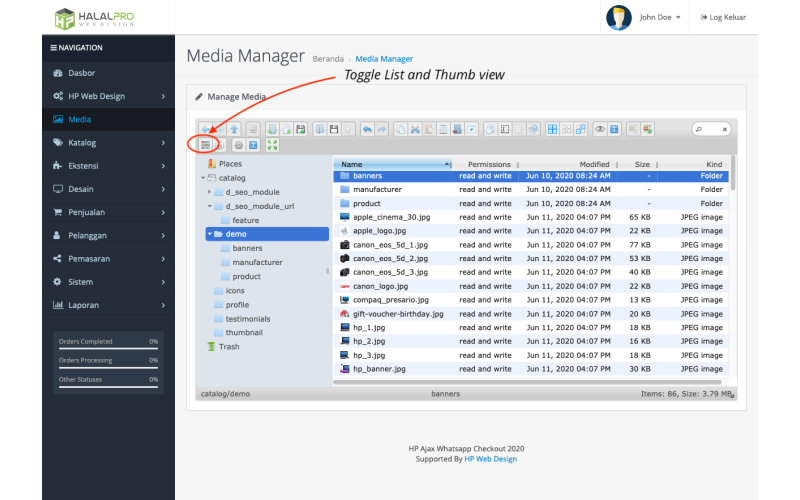The height and width of the screenshot is (500, 800).
Task: Click the download floppy disk icon
Action: click(x=334, y=129)
